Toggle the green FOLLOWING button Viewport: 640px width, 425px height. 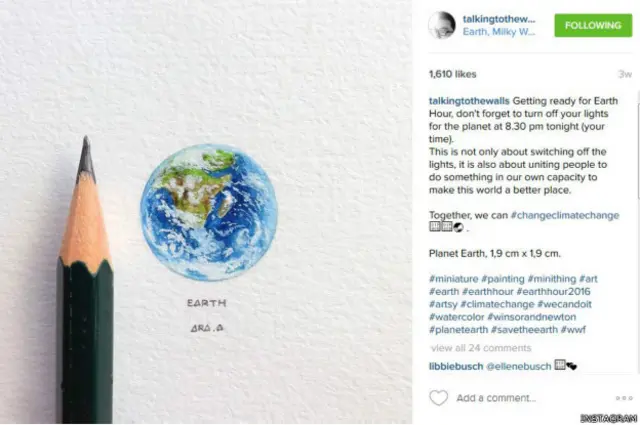click(x=593, y=25)
